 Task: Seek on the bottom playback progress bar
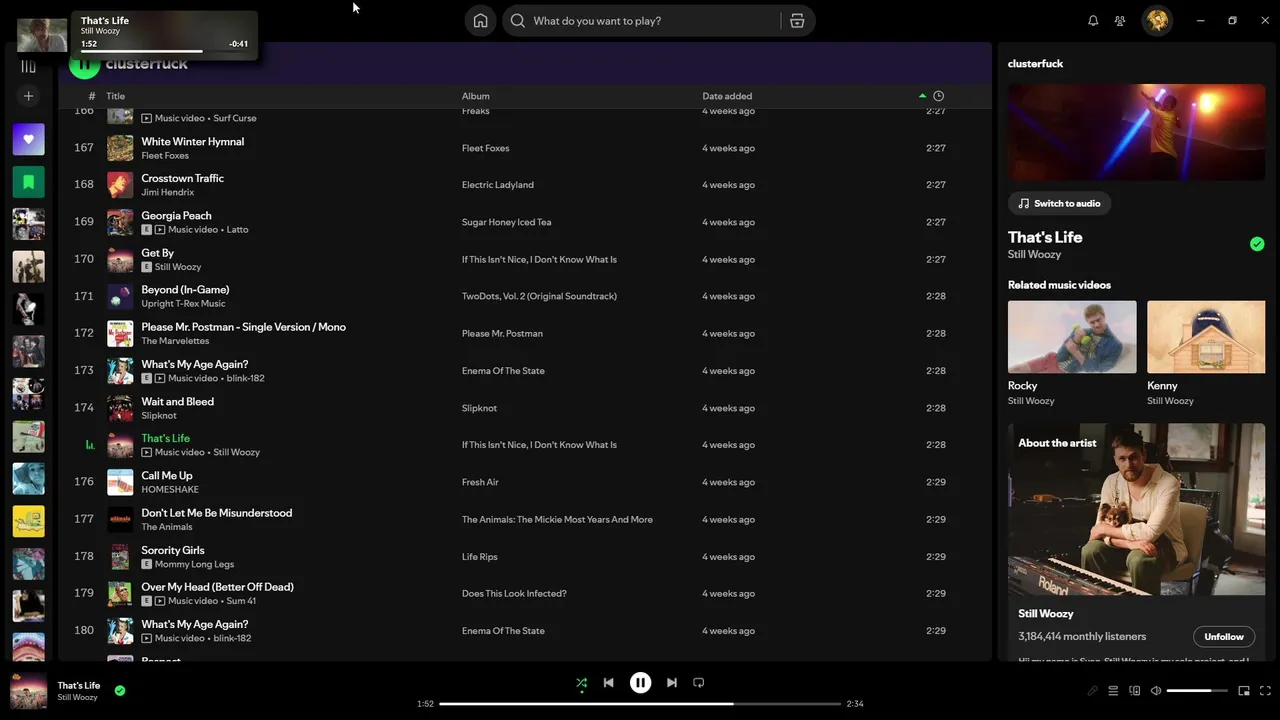(x=640, y=704)
